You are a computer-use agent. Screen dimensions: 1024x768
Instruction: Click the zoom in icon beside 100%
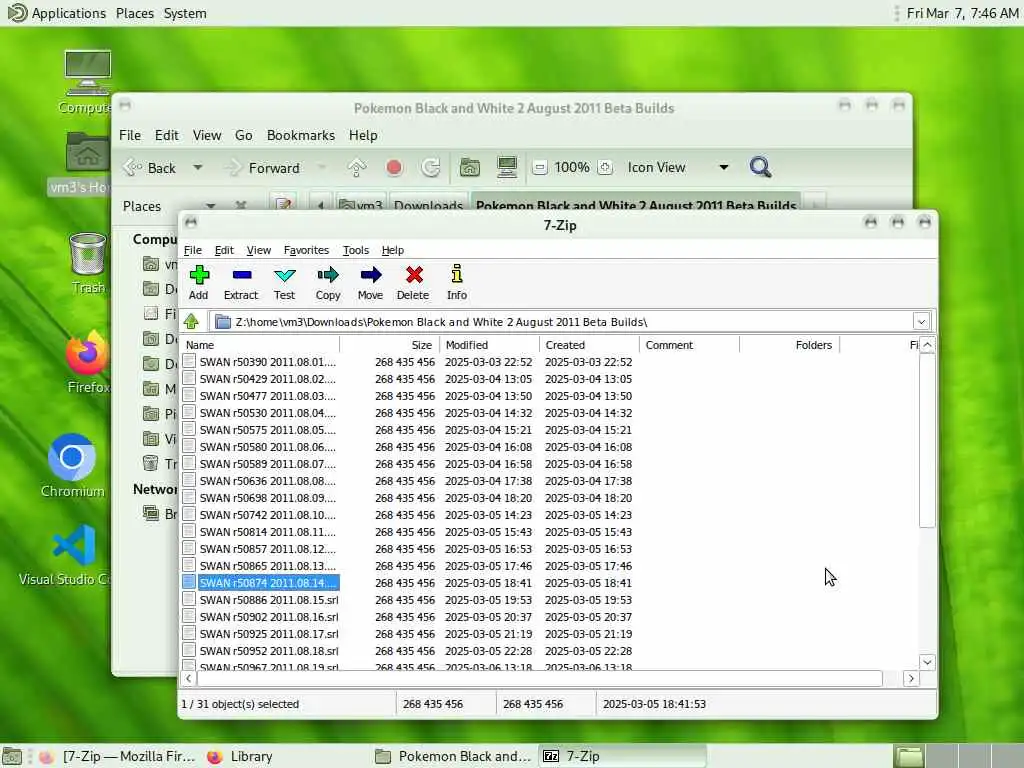click(x=605, y=168)
